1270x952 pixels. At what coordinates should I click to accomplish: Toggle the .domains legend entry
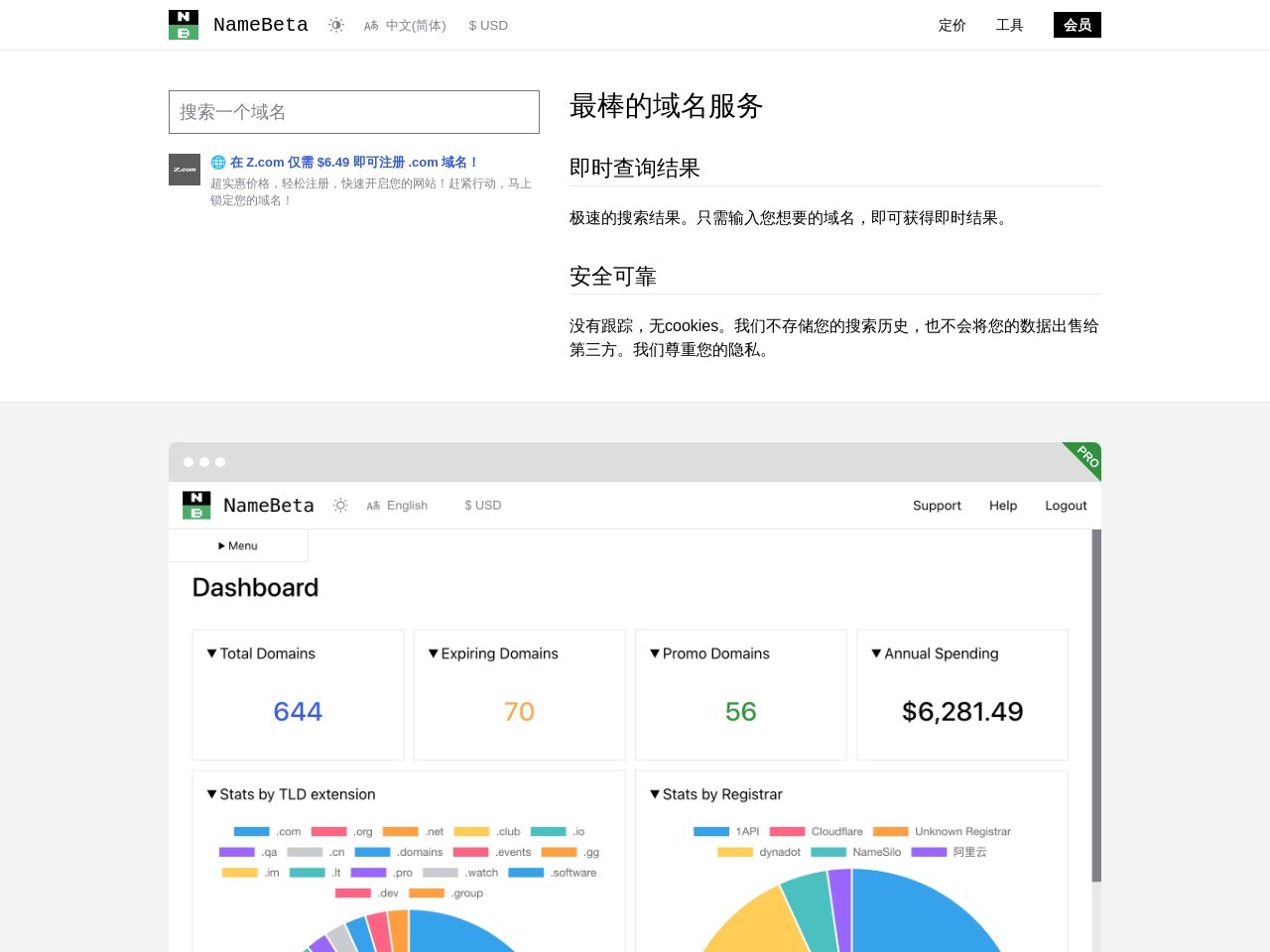click(399, 852)
